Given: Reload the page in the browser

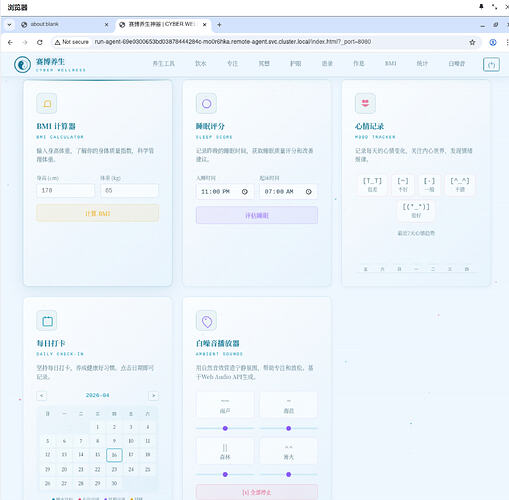Looking at the screenshot, I should pos(40,42).
